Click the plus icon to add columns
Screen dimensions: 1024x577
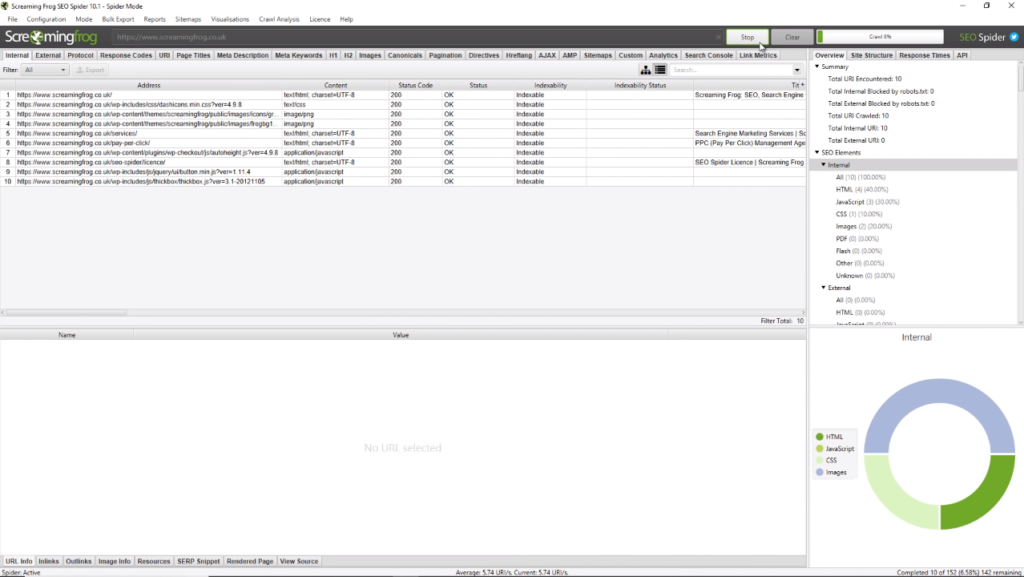(802, 85)
